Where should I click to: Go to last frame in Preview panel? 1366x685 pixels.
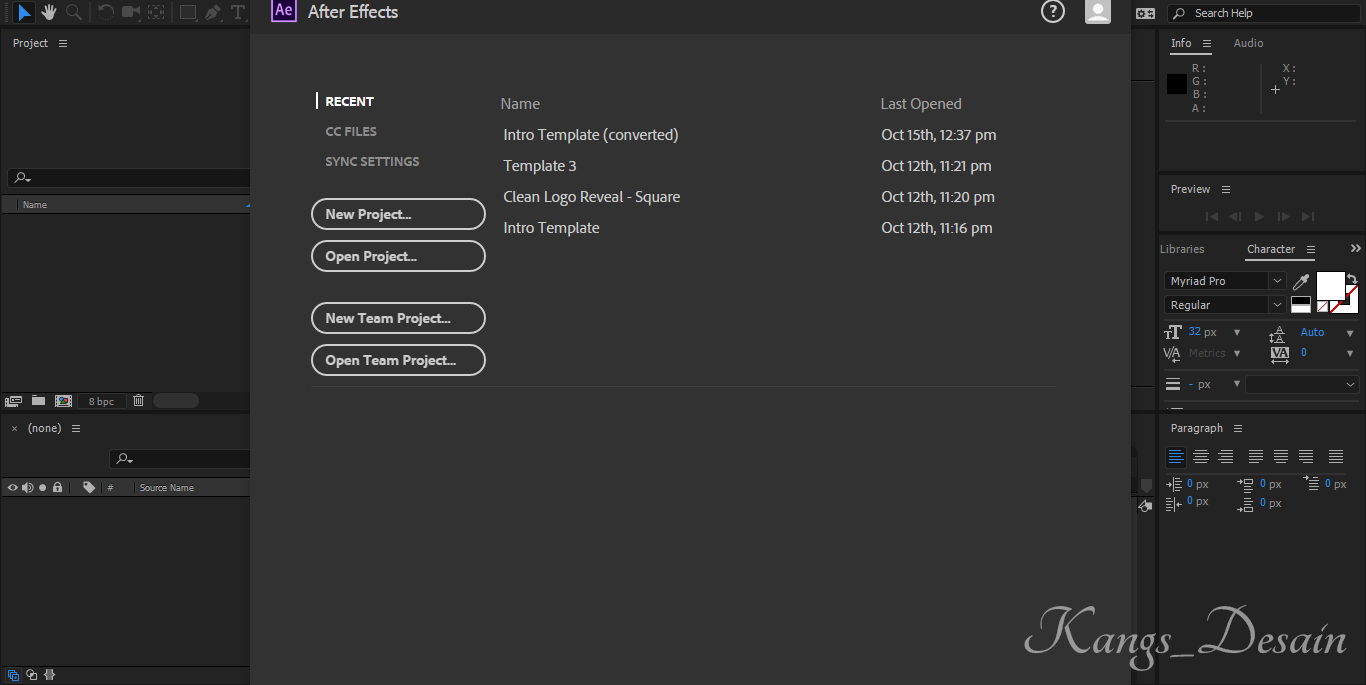(1308, 216)
